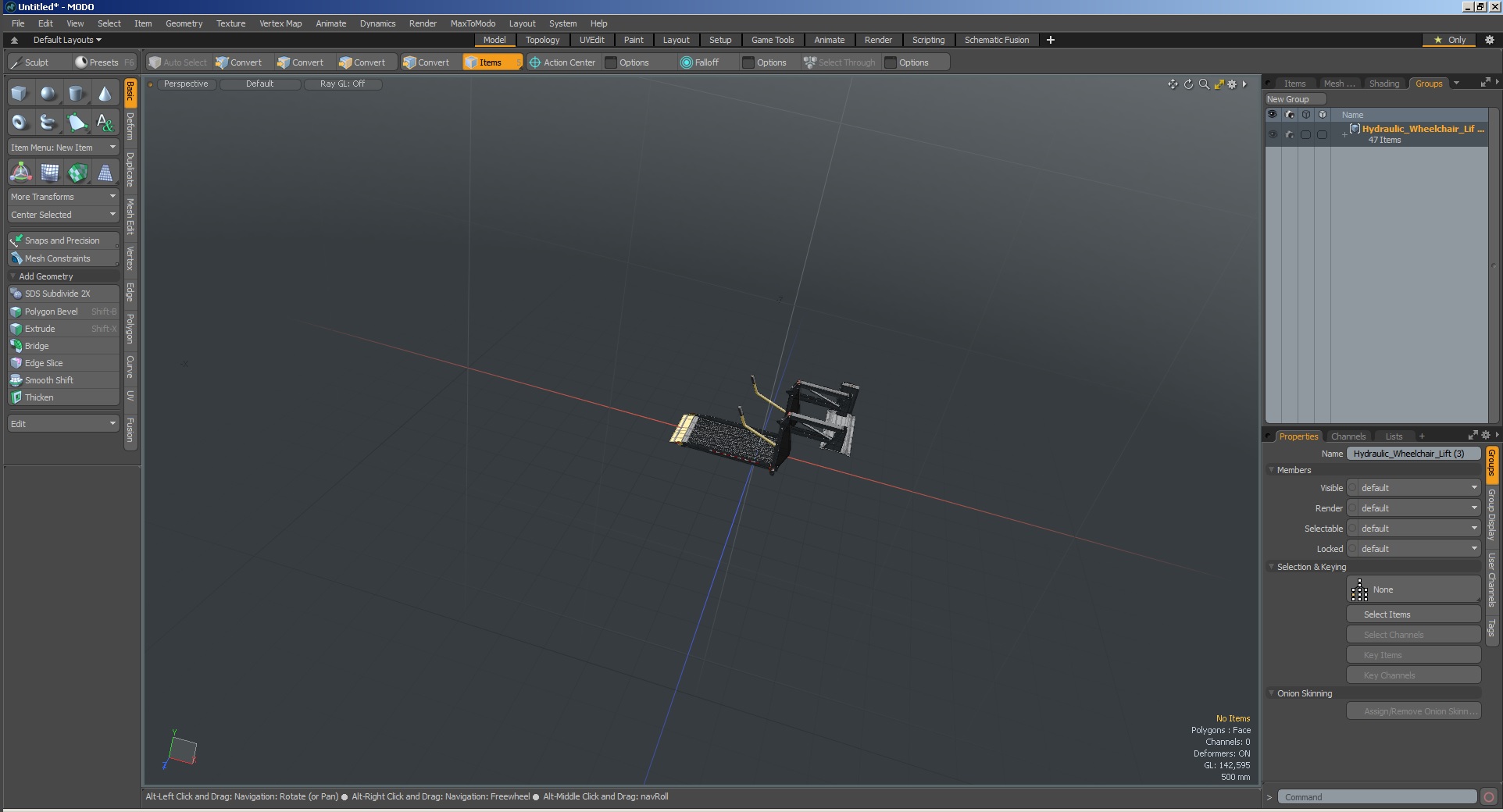This screenshot has width=1503, height=812.
Task: Open the Visible default dropdown
Action: pos(1414,488)
